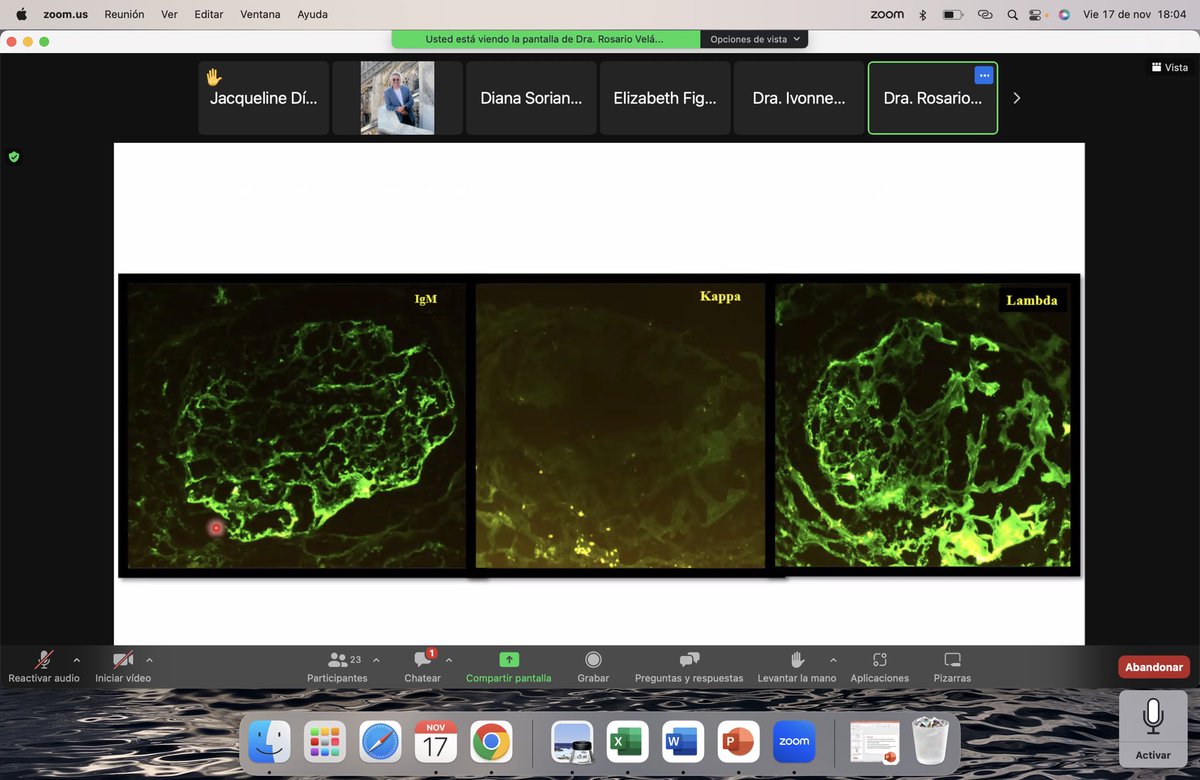Screen dimensions: 1200x780
Task: Expand audio options arrow next to Reactivar audio
Action: pos(76,660)
